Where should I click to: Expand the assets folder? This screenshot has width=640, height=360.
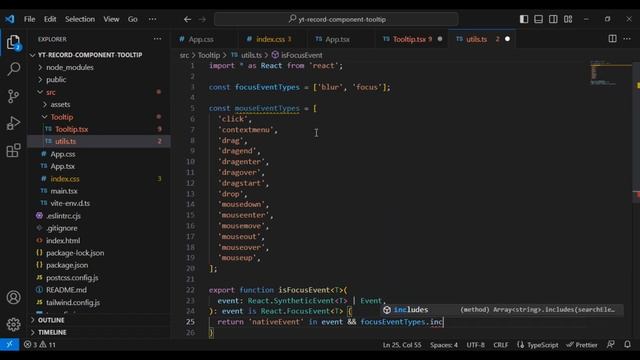(60, 104)
